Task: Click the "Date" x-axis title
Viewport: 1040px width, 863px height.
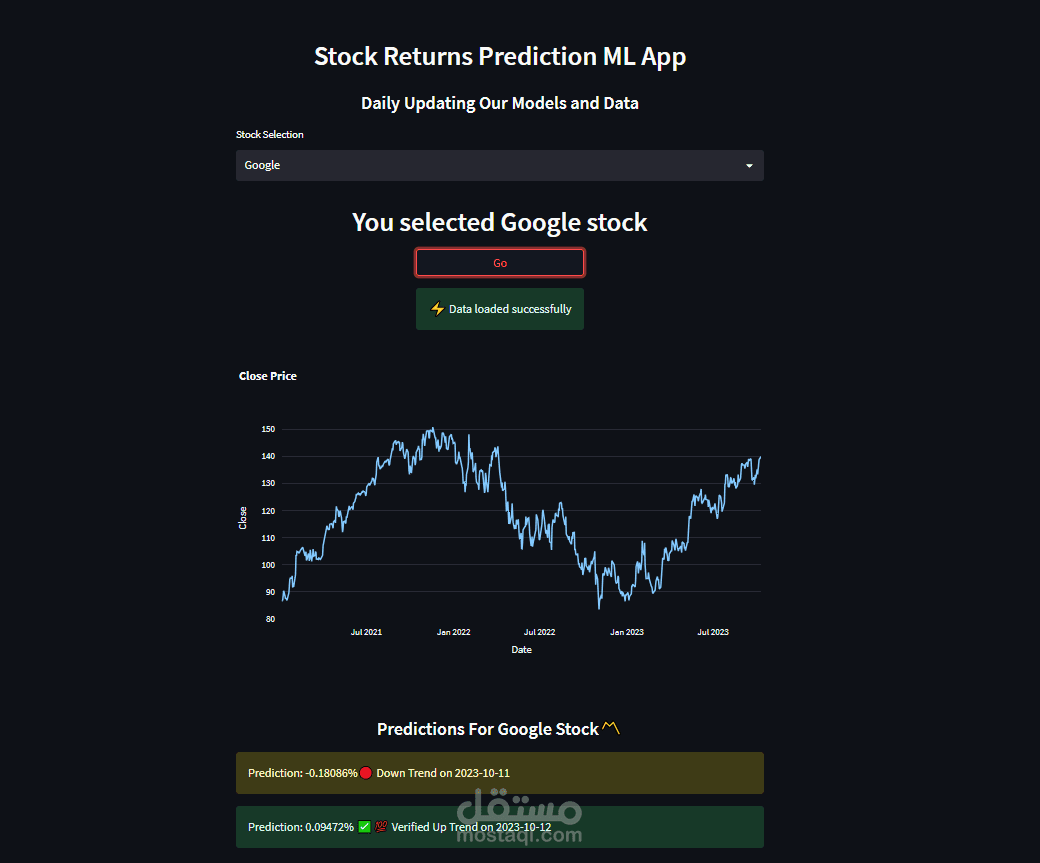Action: (521, 650)
